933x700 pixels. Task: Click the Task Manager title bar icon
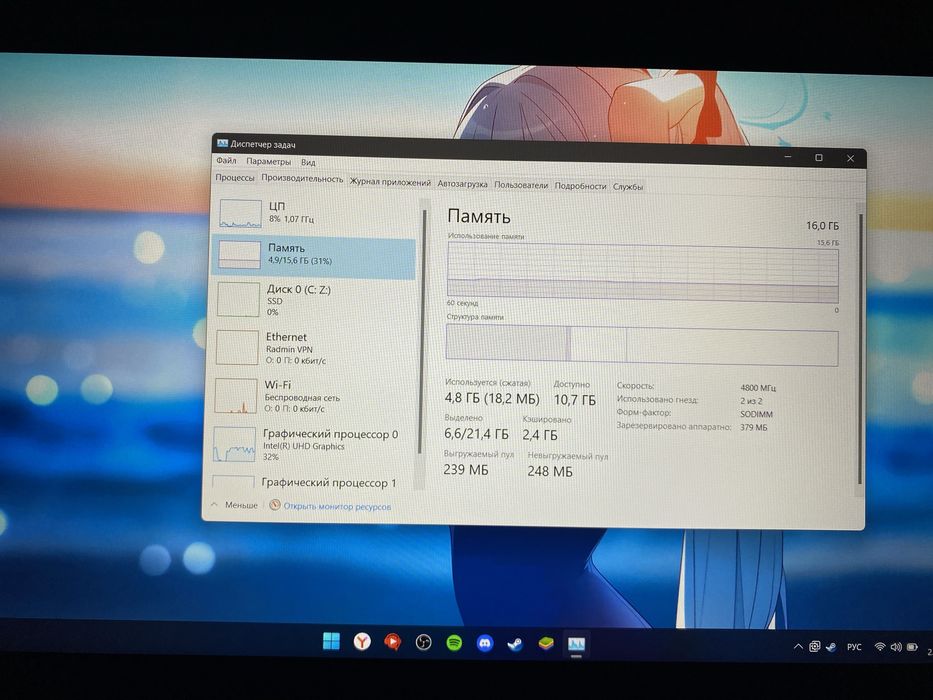tap(223, 143)
